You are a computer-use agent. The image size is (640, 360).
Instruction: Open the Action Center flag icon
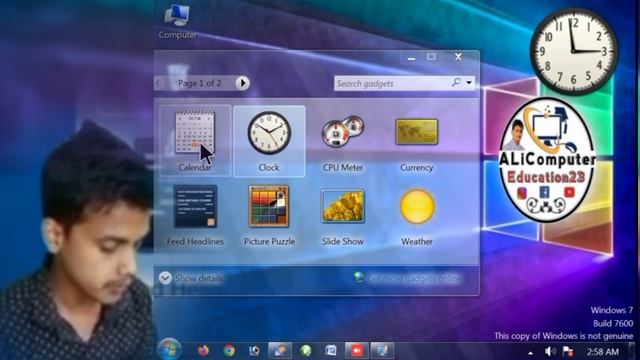pyautogui.click(x=568, y=351)
